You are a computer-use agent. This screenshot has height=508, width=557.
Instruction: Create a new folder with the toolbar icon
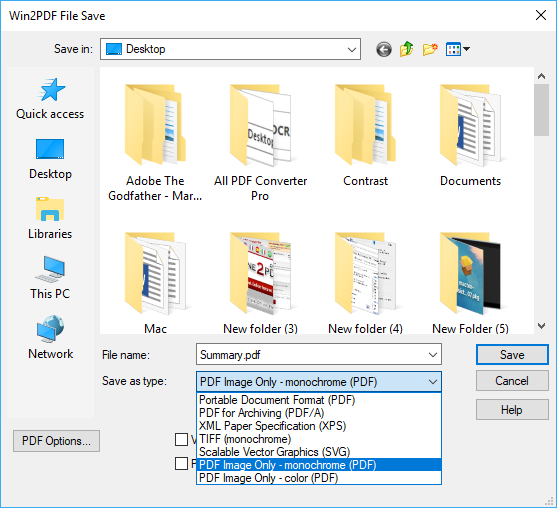pyautogui.click(x=430, y=49)
